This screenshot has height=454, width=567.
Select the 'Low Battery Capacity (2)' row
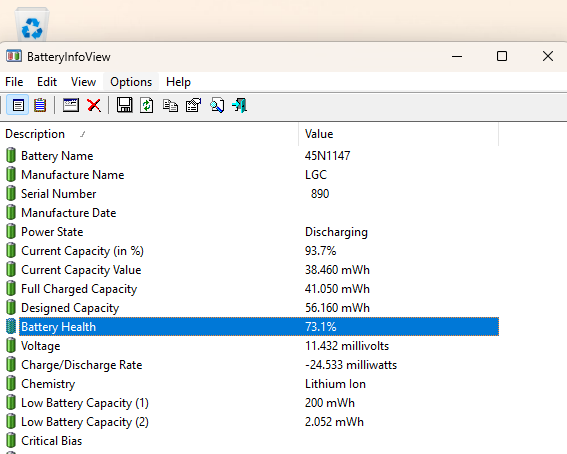tap(85, 422)
